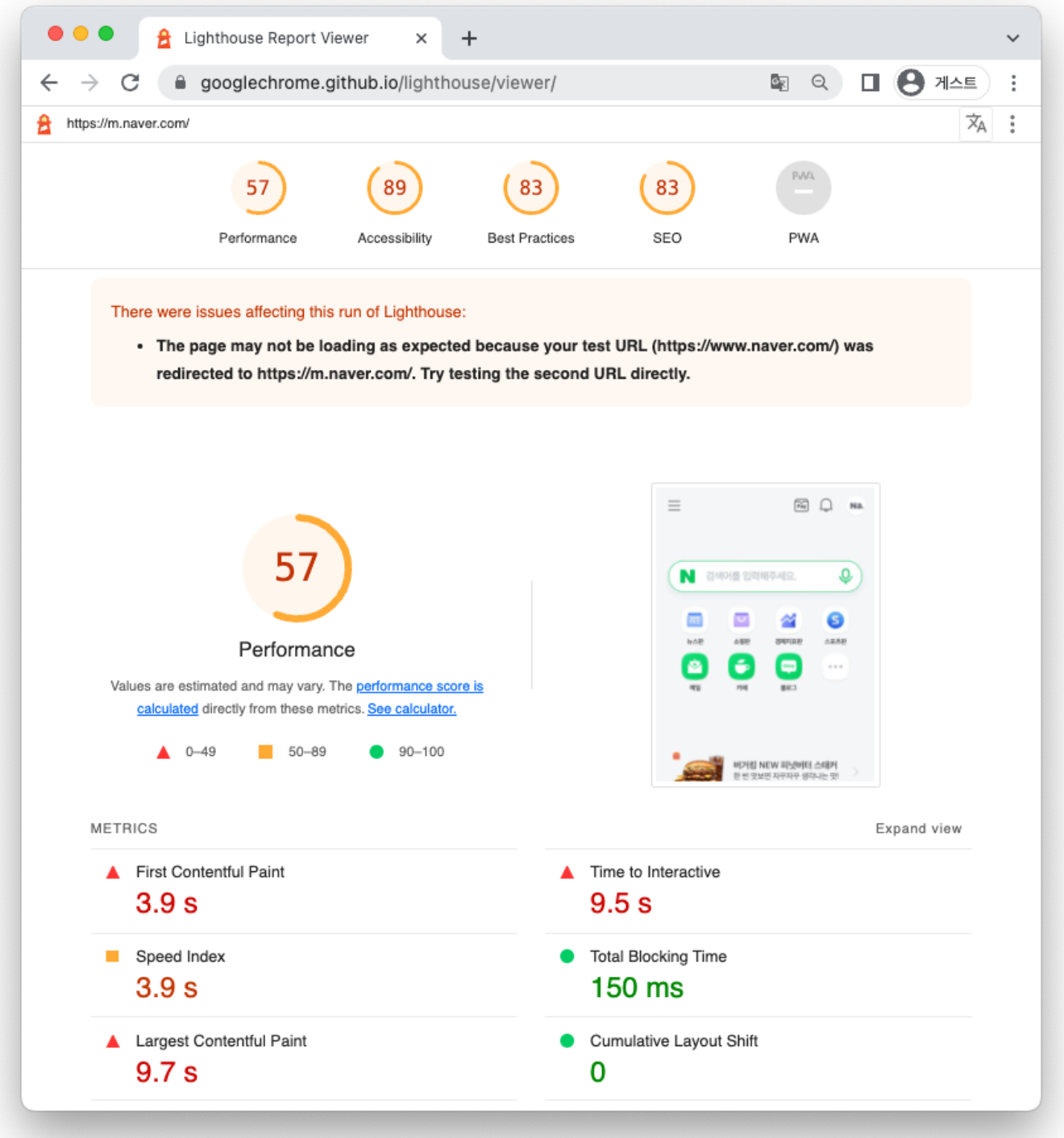This screenshot has height=1138, width=1064.
Task: Click the red triangle 0–49 legend icon
Action: click(163, 752)
